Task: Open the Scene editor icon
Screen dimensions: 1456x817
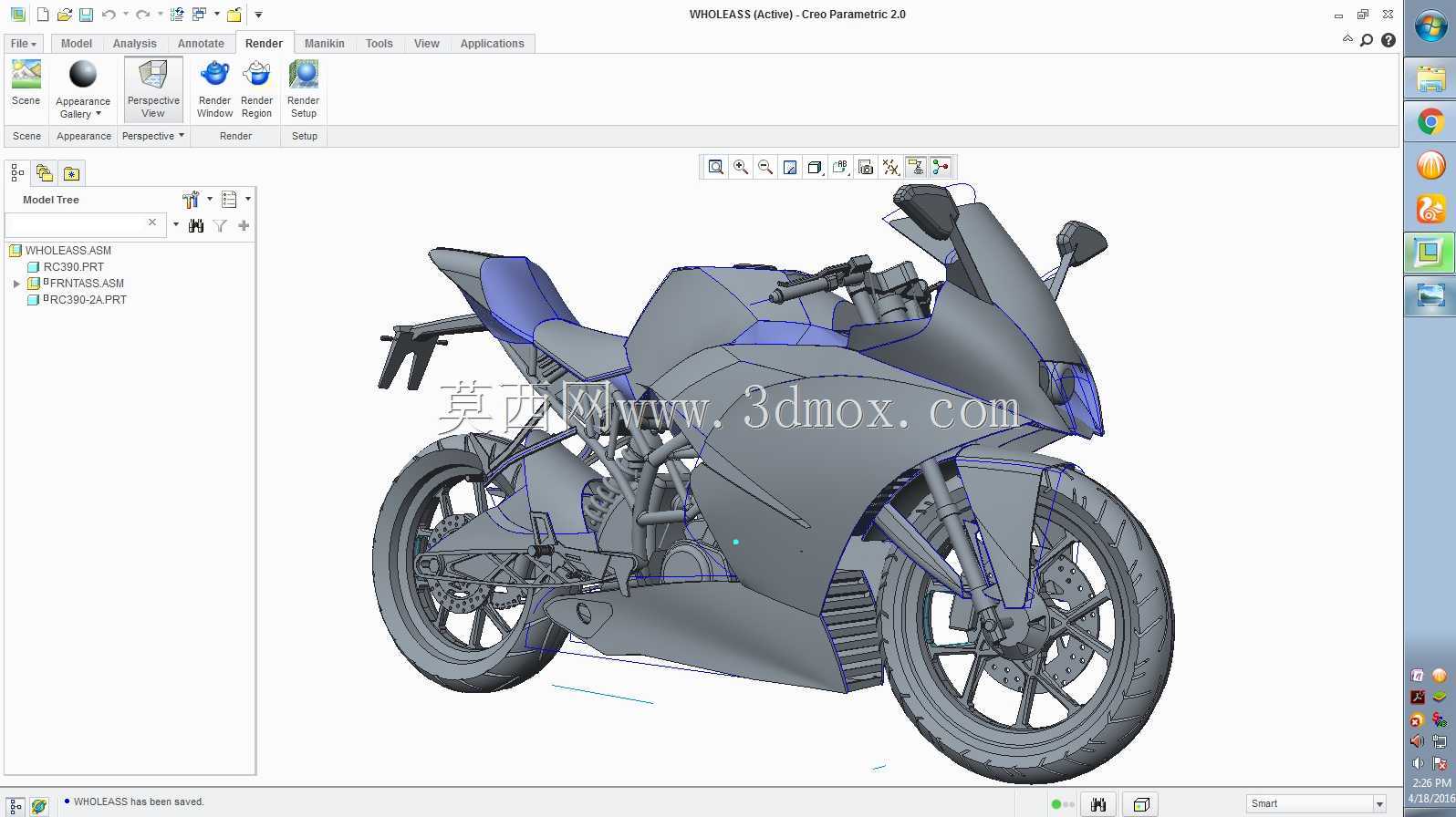Action: (26, 74)
